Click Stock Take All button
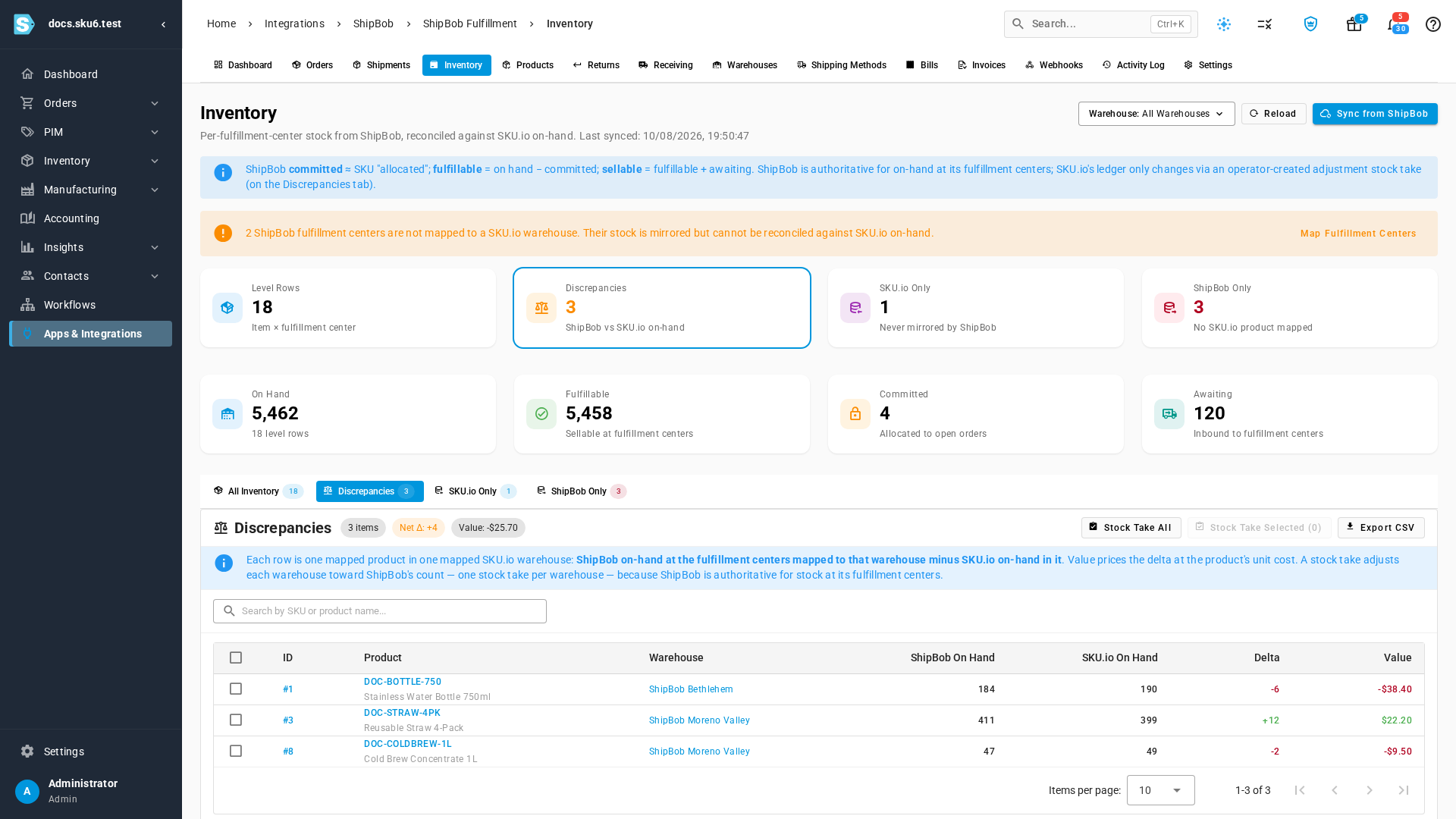 pos(1131,528)
